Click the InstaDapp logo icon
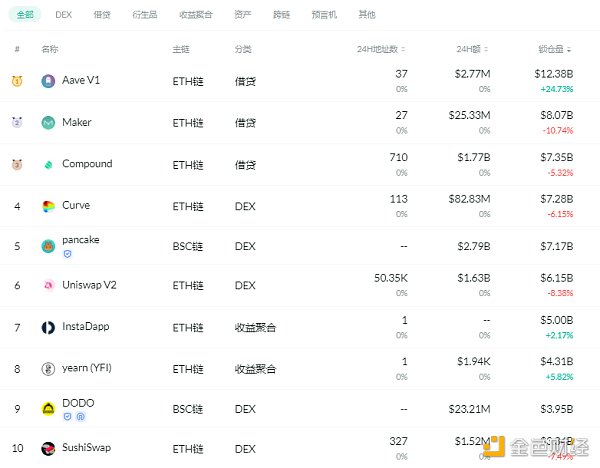This screenshot has height=468, width=600. coord(48,327)
